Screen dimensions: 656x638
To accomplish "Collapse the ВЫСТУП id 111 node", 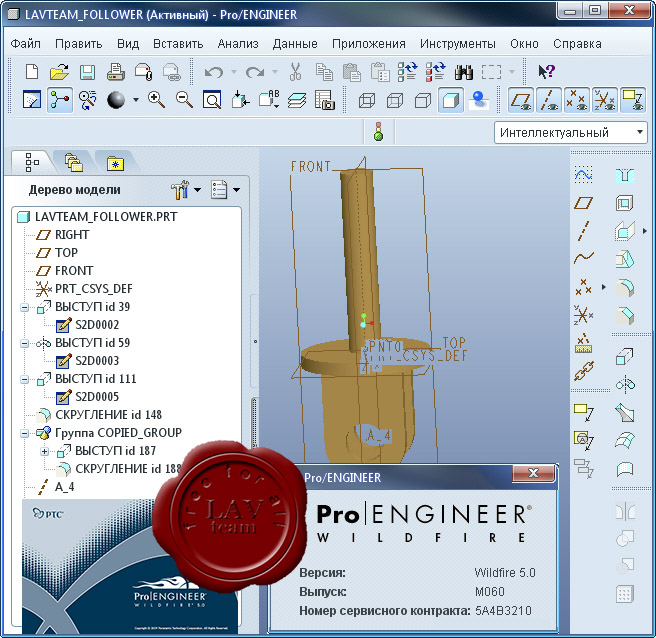I will [25, 379].
